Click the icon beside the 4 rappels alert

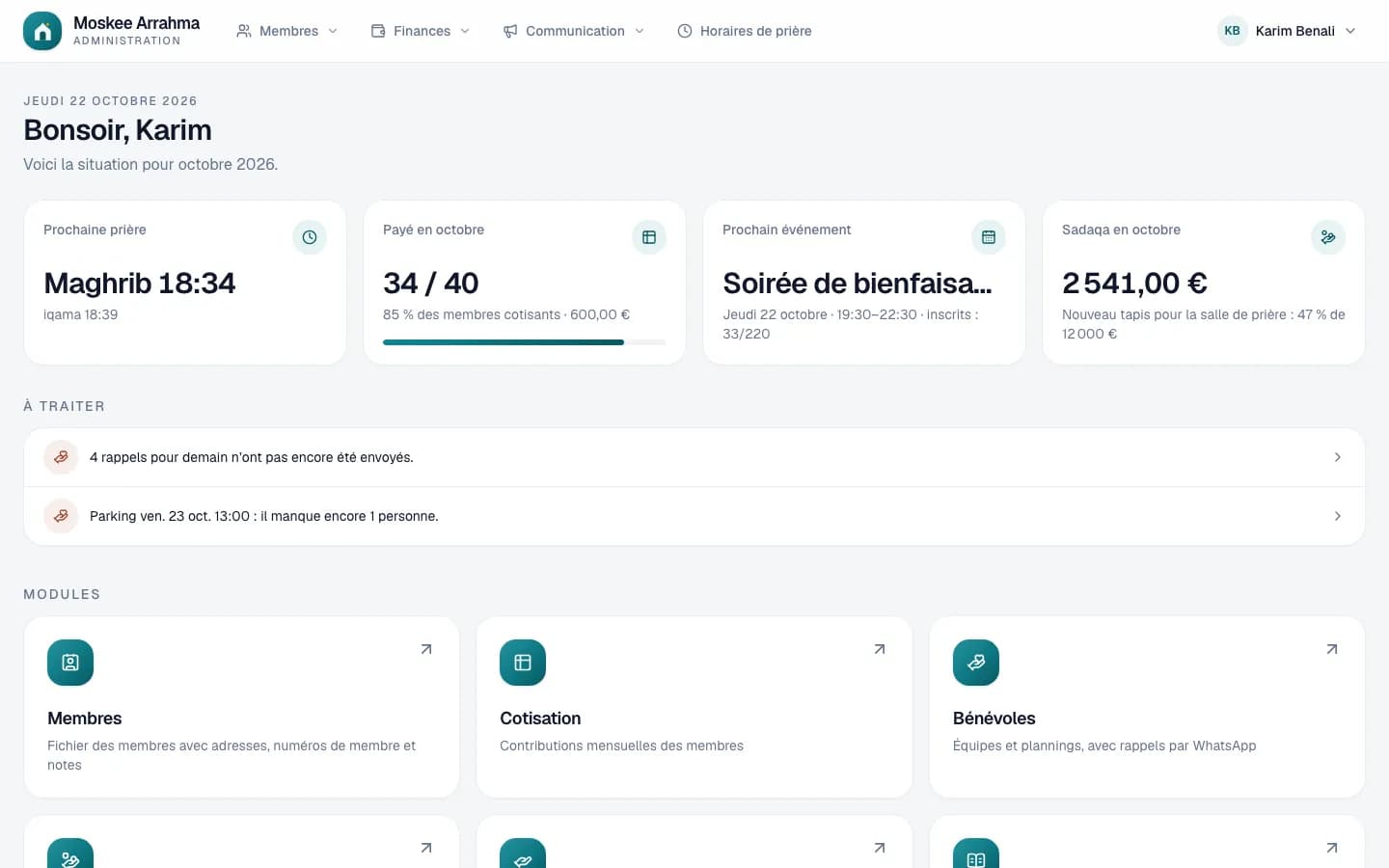61,457
